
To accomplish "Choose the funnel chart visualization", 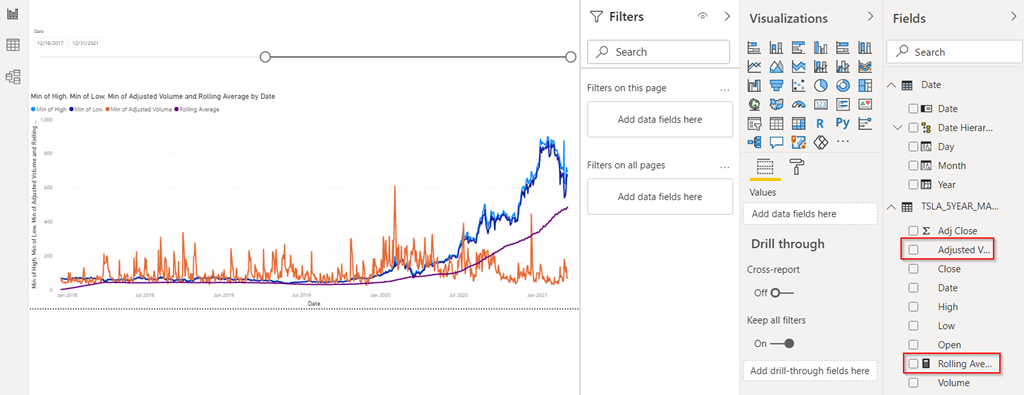I will pyautogui.click(x=776, y=86).
